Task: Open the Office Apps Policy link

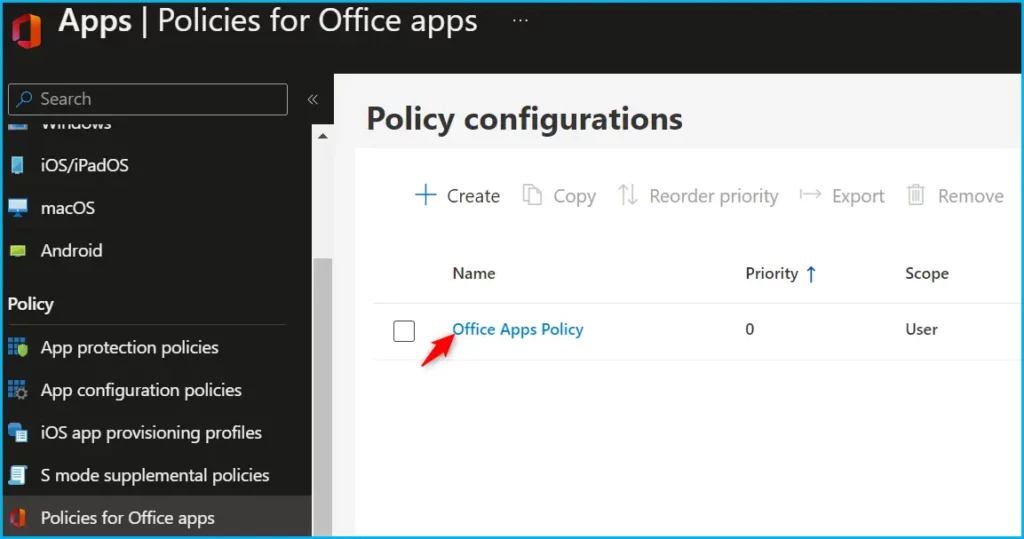Action: pyautogui.click(x=517, y=329)
